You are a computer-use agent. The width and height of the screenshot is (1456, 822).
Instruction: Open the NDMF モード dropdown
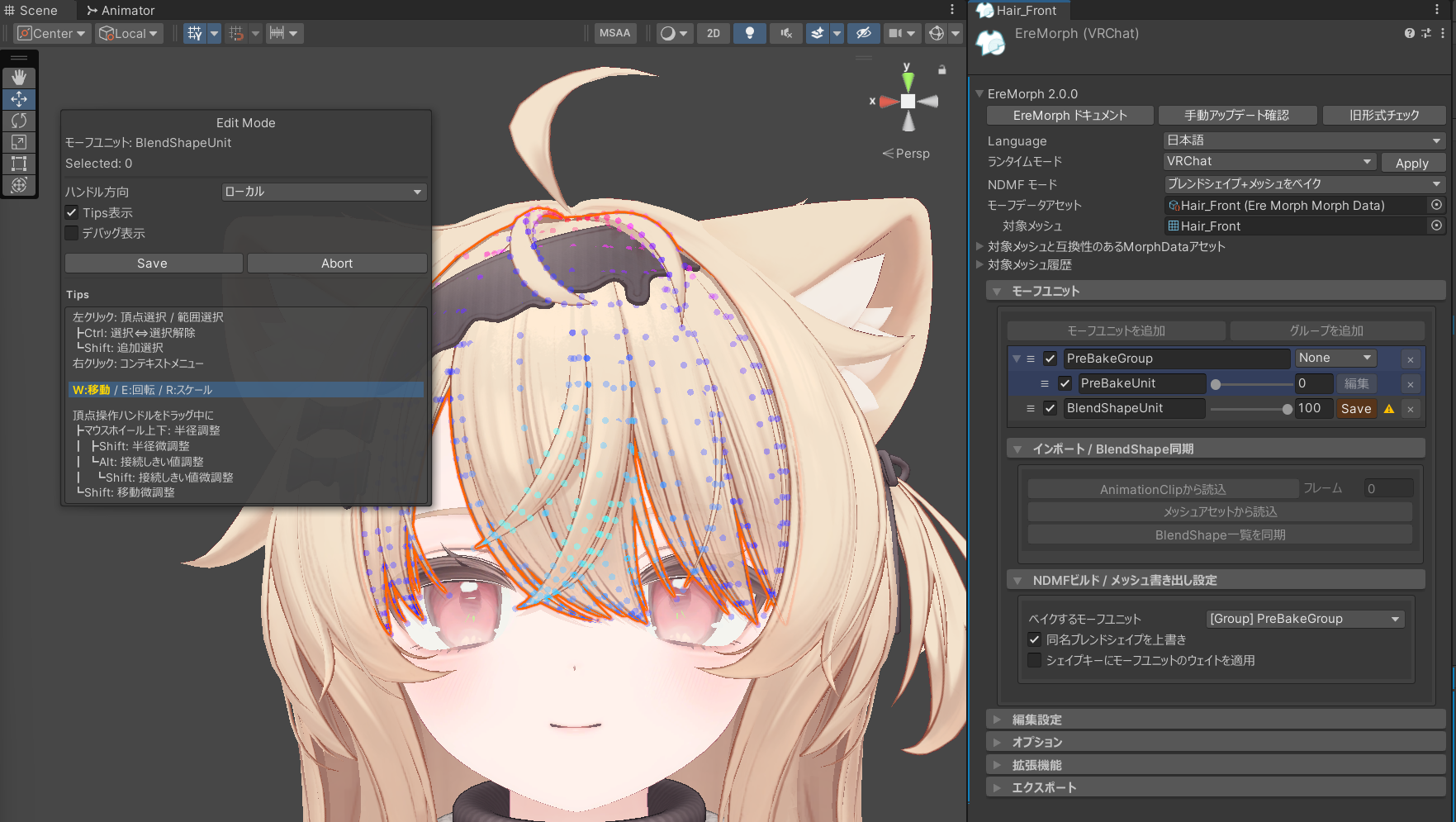(1304, 183)
